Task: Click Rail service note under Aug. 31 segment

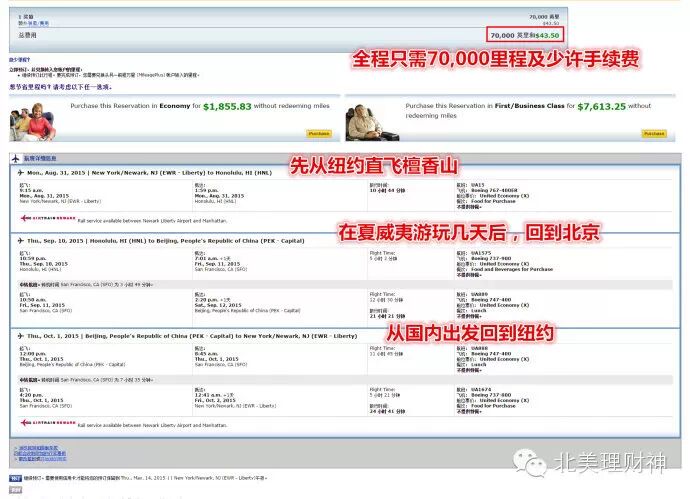Action: 152,221
